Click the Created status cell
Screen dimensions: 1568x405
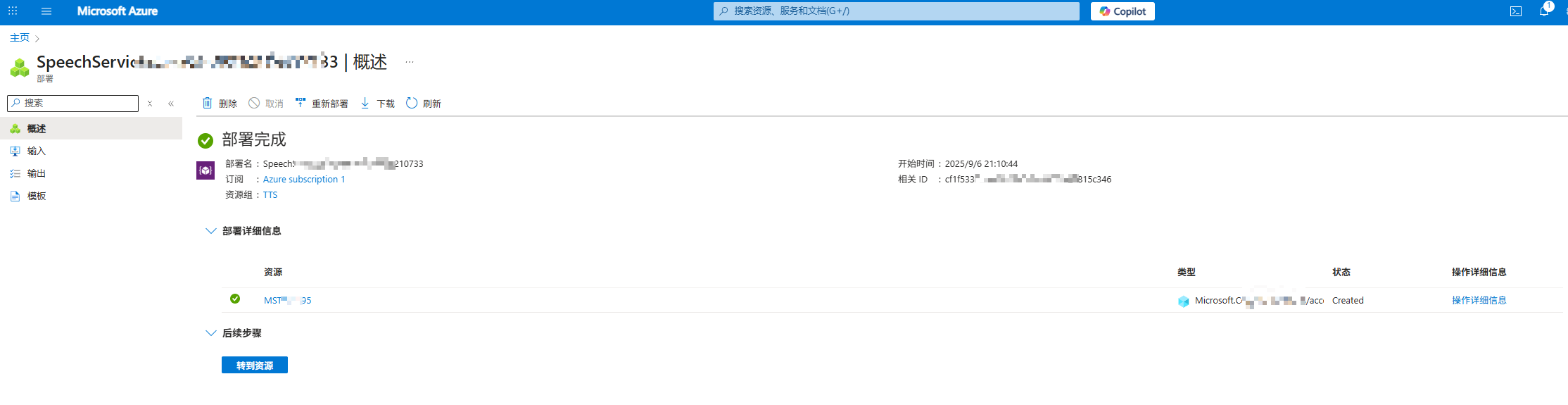[1348, 301]
